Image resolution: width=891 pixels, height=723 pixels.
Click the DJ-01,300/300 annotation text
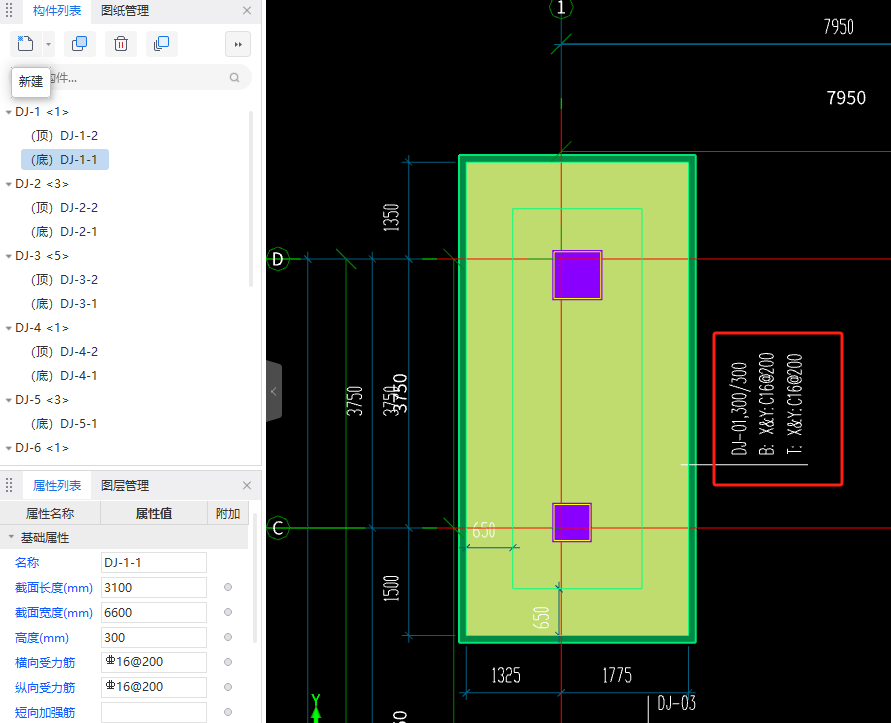pos(739,409)
